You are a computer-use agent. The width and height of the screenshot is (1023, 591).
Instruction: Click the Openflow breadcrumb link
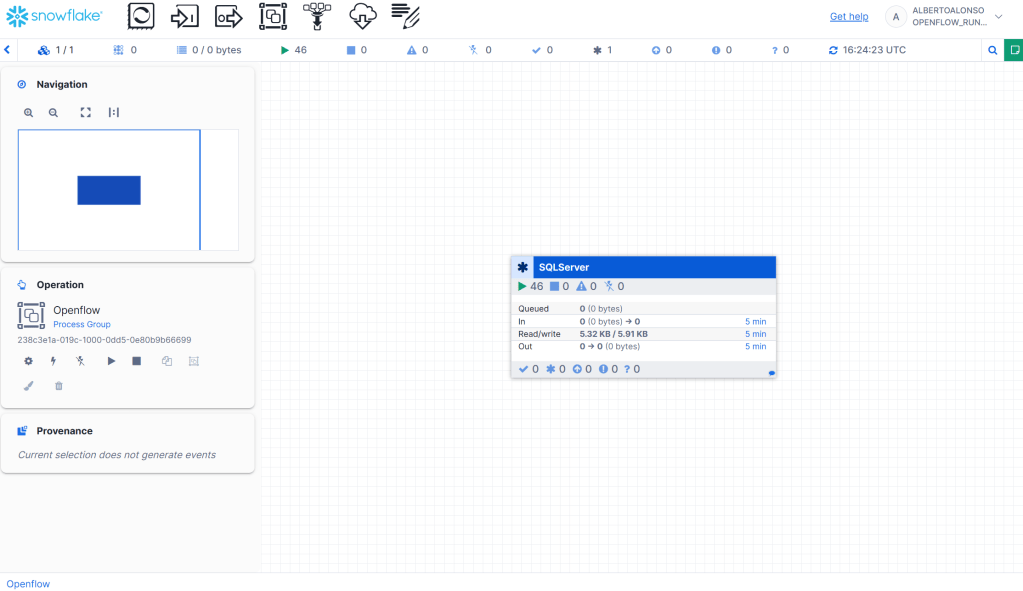28,584
